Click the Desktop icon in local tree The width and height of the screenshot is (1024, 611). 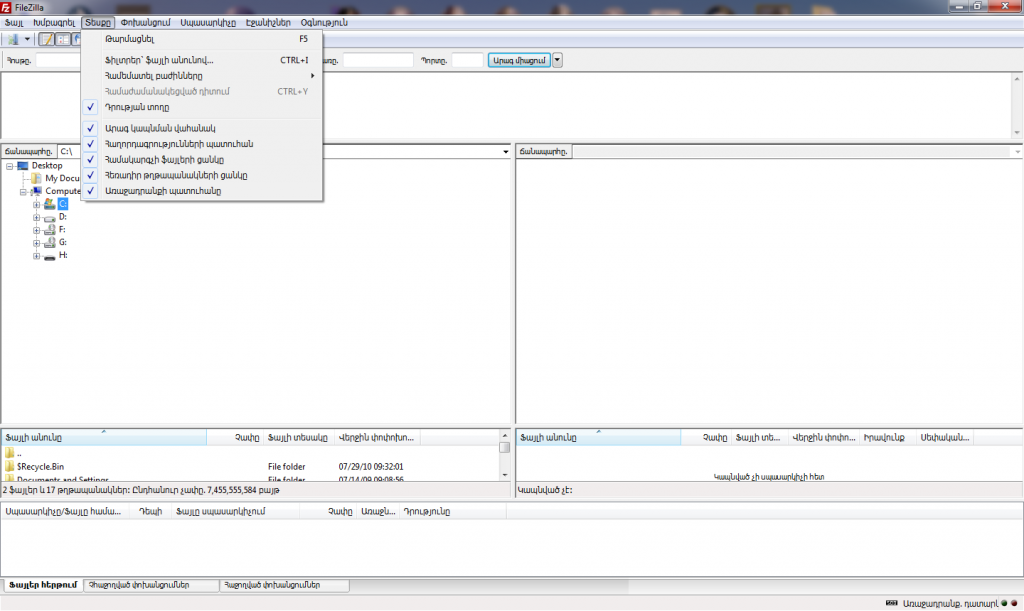pyautogui.click(x=23, y=165)
